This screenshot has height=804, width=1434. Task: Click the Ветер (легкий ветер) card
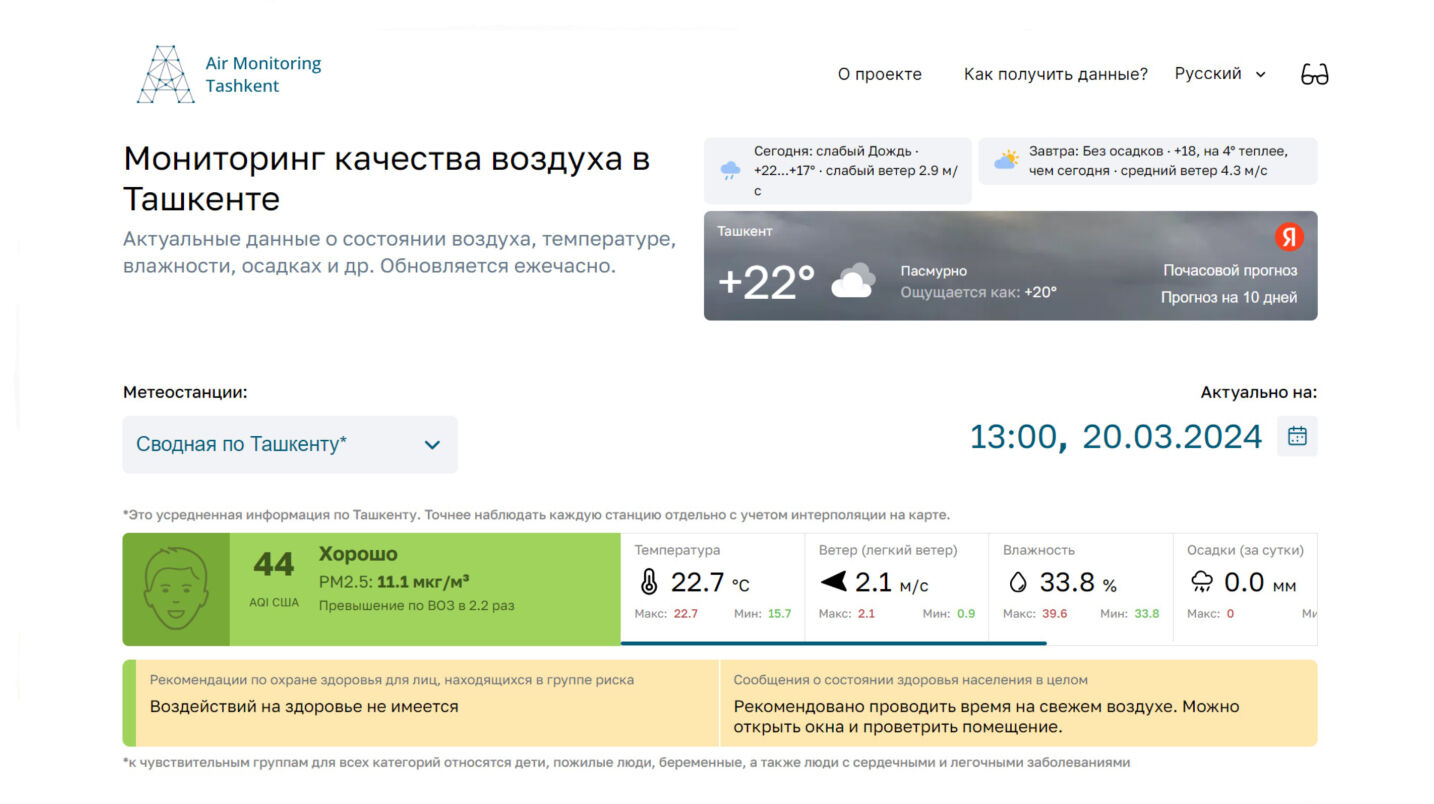(x=896, y=589)
